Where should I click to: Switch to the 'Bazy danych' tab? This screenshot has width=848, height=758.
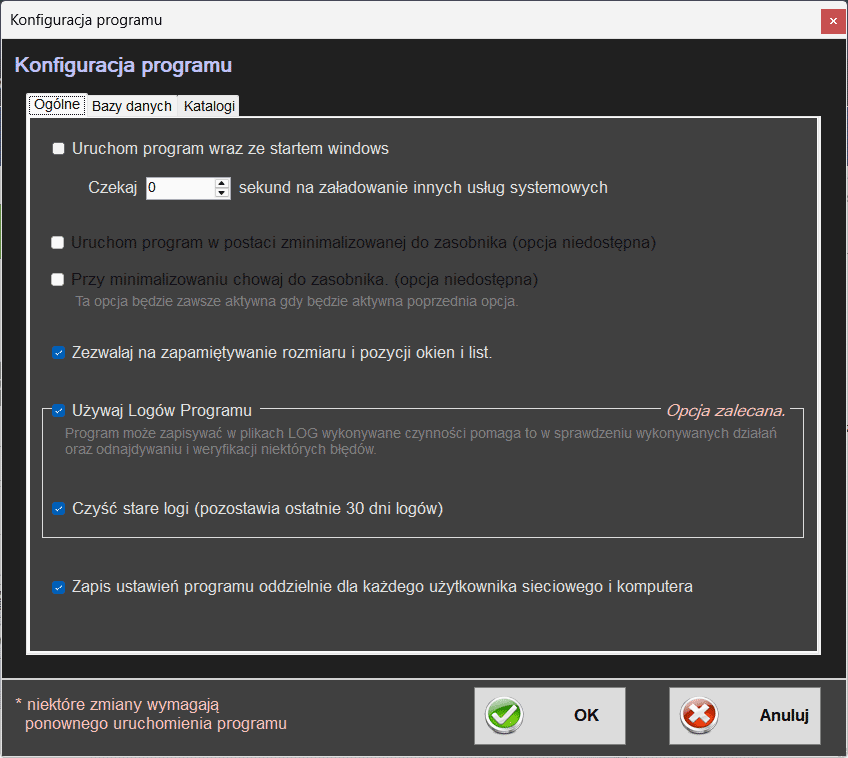(132, 106)
